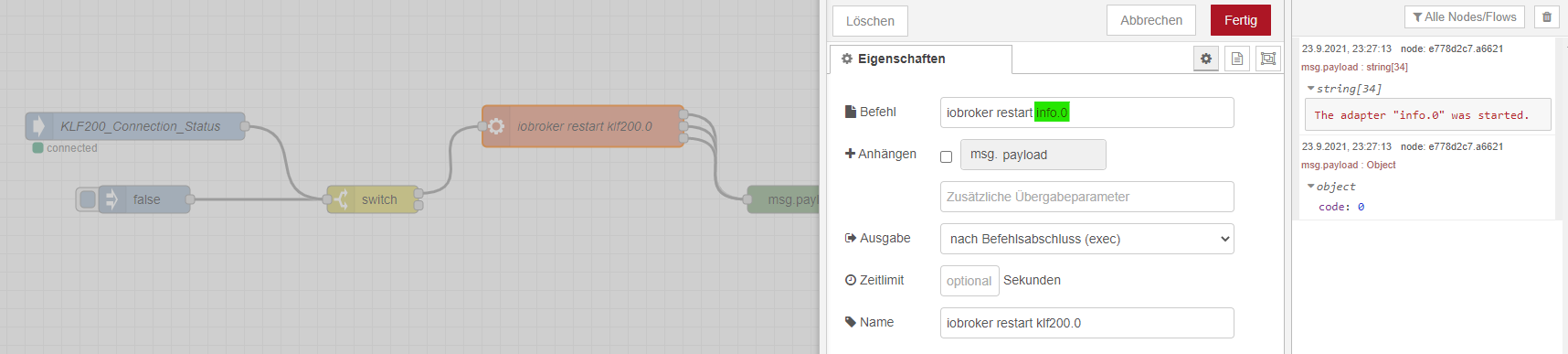Click the Zeitlimit optional seconds field
1568x354 pixels.
(969, 281)
